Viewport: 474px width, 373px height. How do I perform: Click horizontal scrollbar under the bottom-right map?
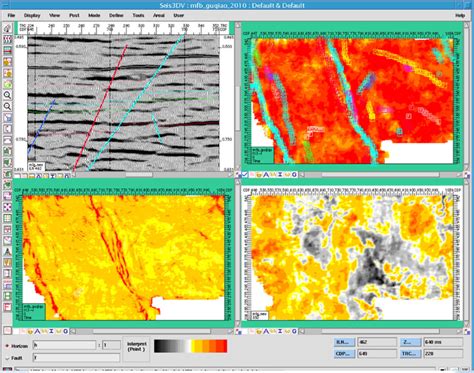coord(380,331)
